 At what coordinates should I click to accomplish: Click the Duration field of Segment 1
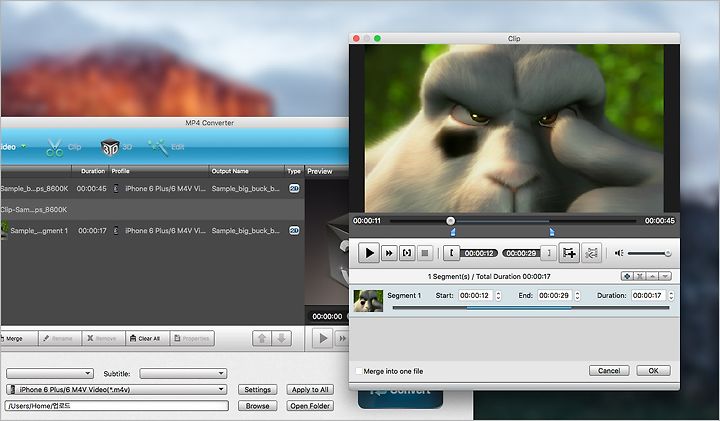tap(648, 296)
